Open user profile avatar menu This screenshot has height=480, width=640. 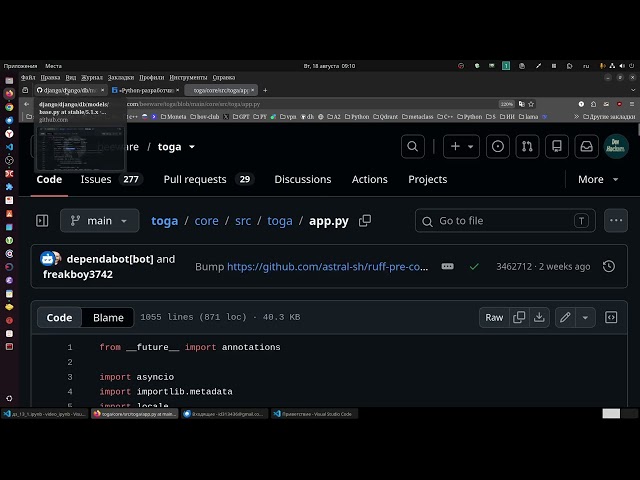point(616,146)
